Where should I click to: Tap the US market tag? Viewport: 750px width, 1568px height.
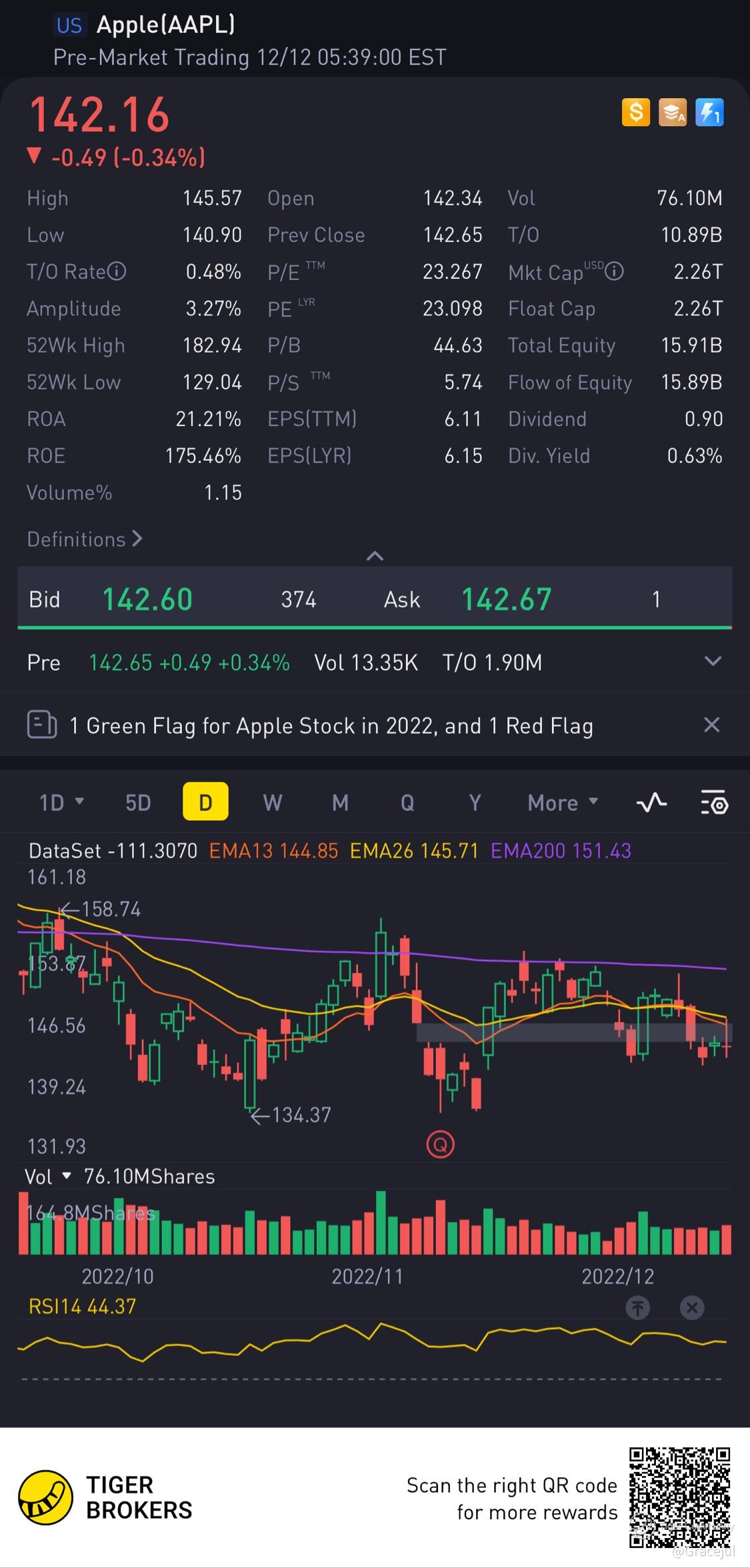[x=69, y=25]
